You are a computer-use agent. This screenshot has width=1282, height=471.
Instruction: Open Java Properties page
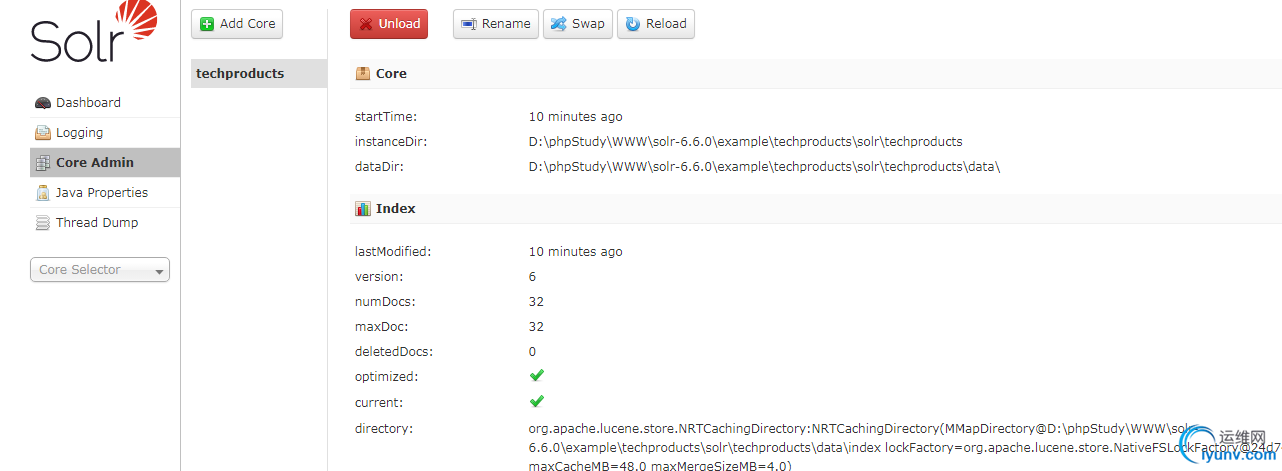pos(105,193)
